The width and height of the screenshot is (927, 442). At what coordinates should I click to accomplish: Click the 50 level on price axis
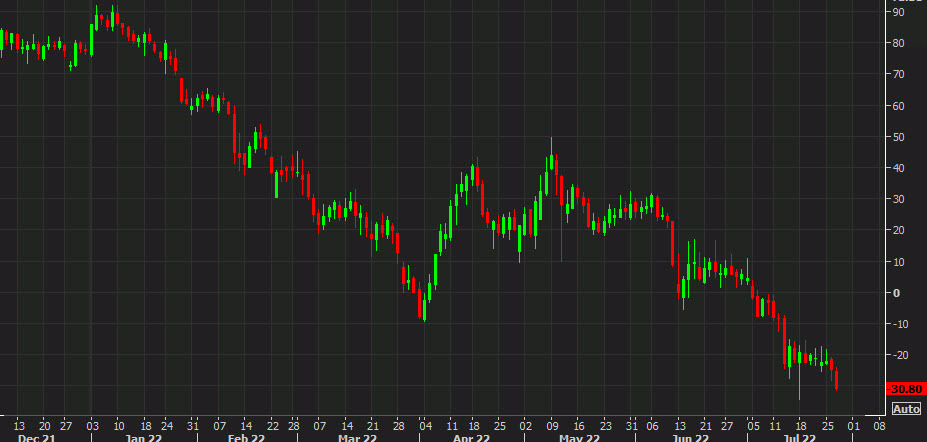point(899,136)
